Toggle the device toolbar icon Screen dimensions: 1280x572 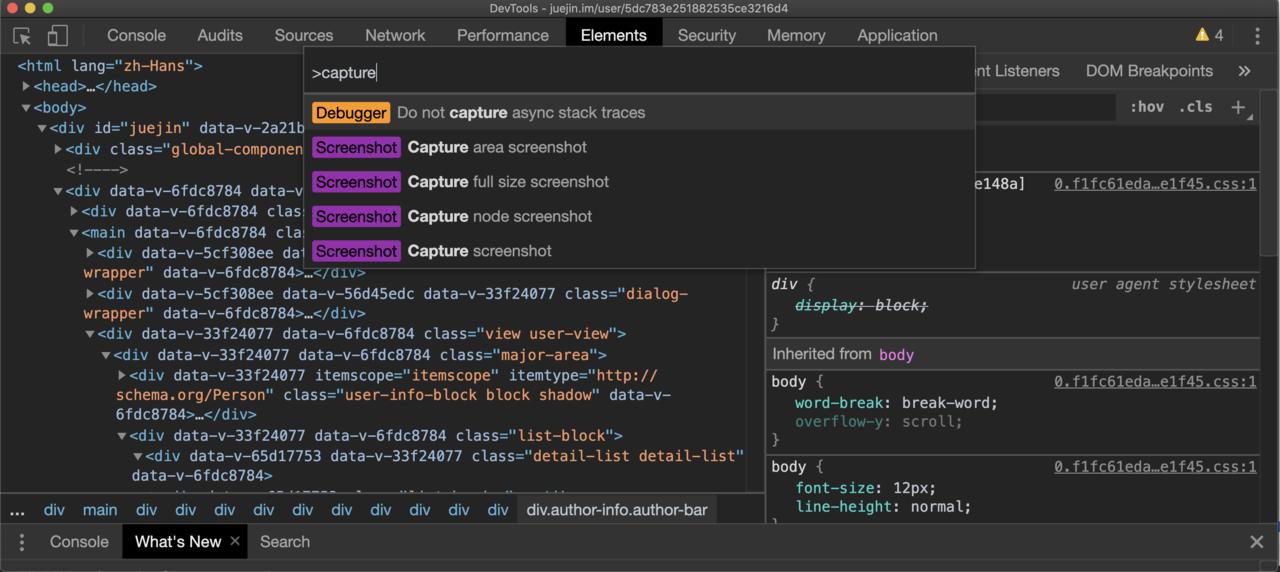tap(57, 35)
